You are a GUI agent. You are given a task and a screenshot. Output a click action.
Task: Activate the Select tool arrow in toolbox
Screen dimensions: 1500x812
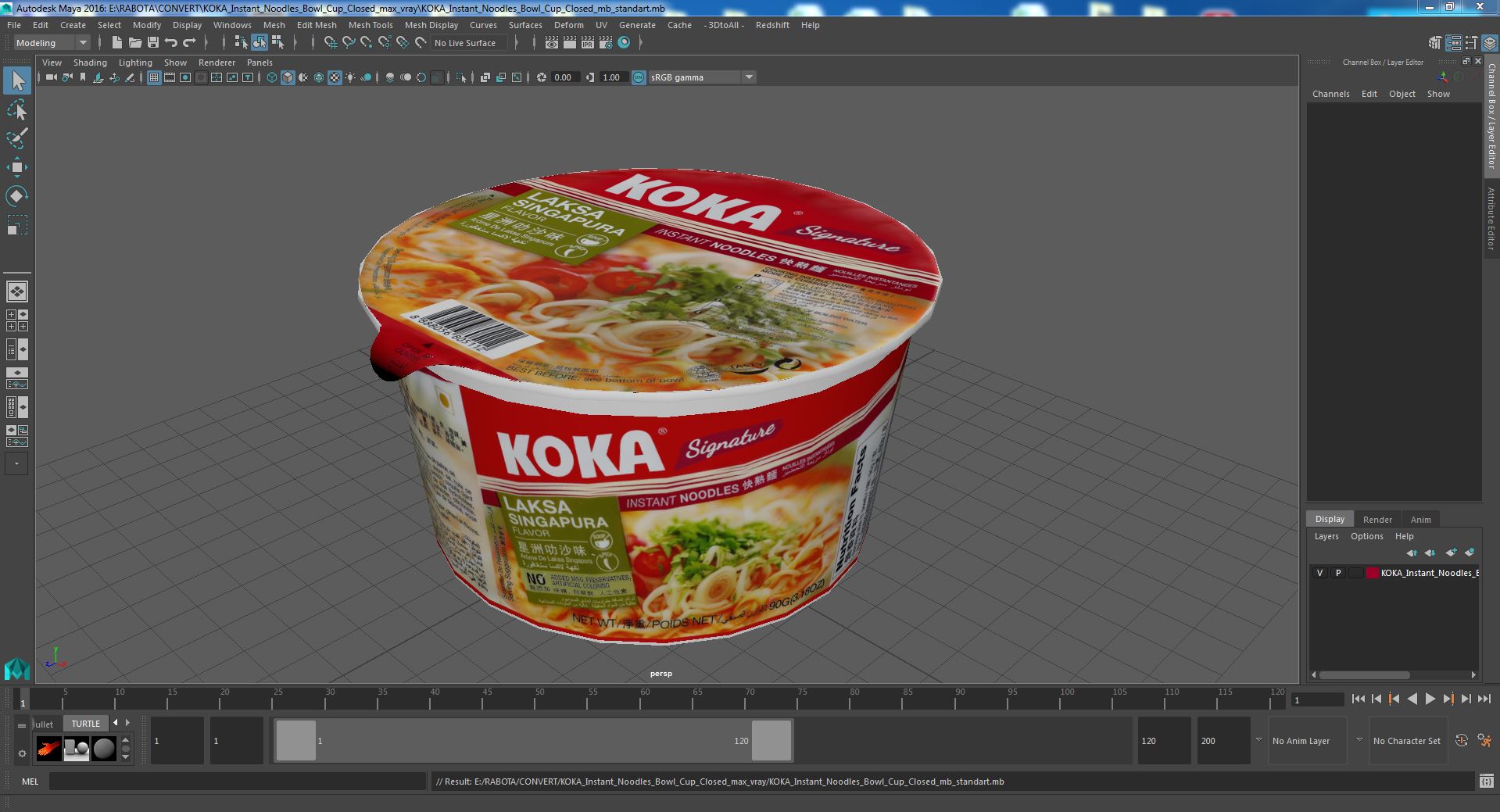[16, 80]
